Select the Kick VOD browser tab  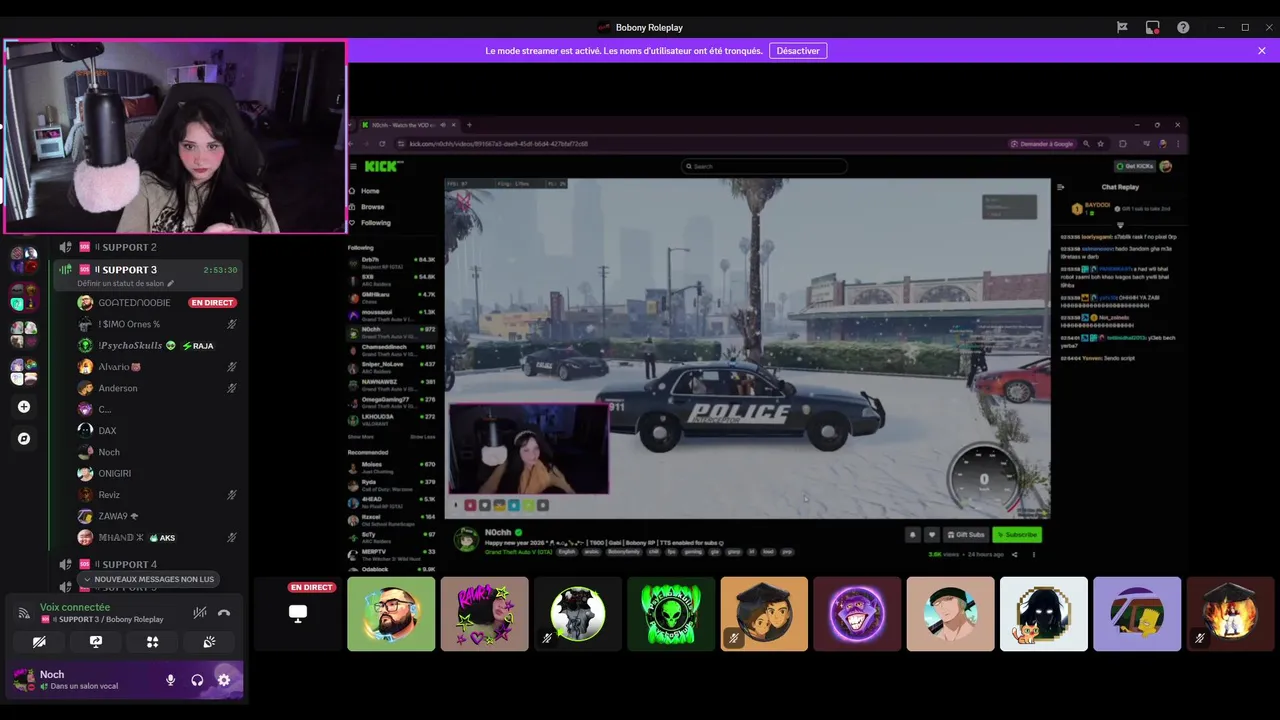[409, 125]
